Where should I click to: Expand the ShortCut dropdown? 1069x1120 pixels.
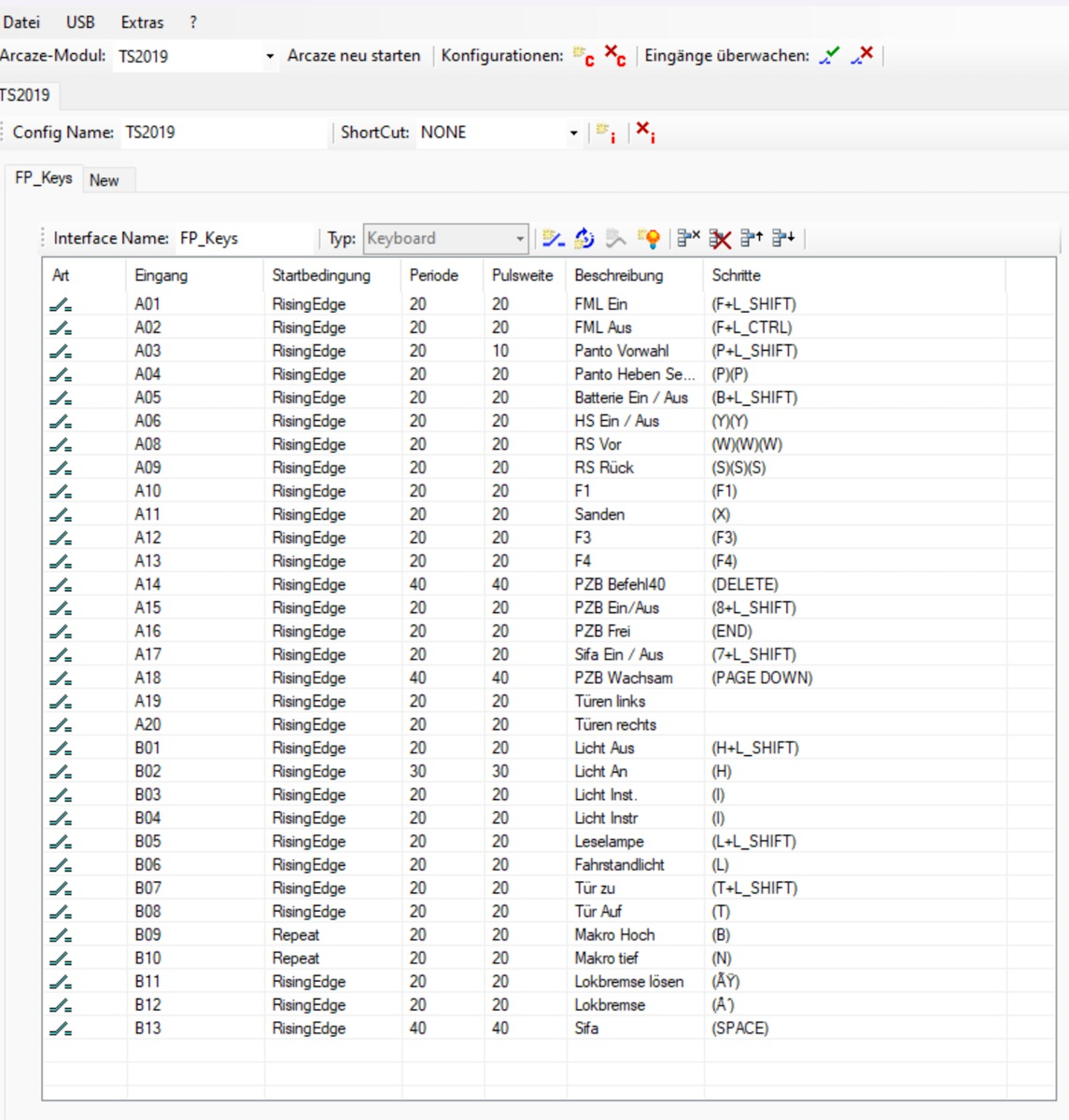(573, 133)
